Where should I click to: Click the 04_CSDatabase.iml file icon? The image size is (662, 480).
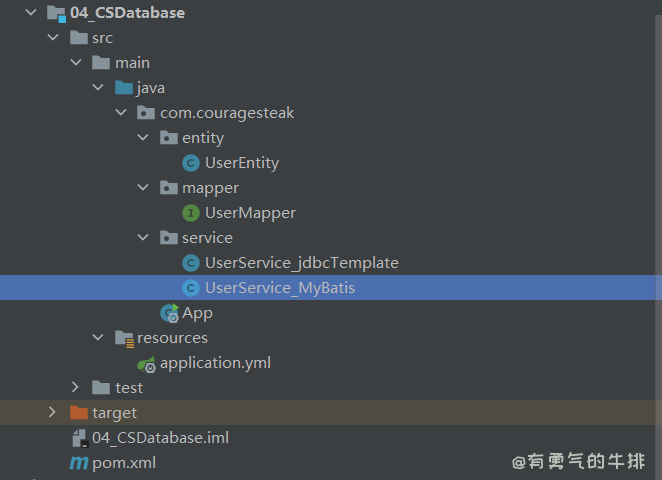(78, 438)
